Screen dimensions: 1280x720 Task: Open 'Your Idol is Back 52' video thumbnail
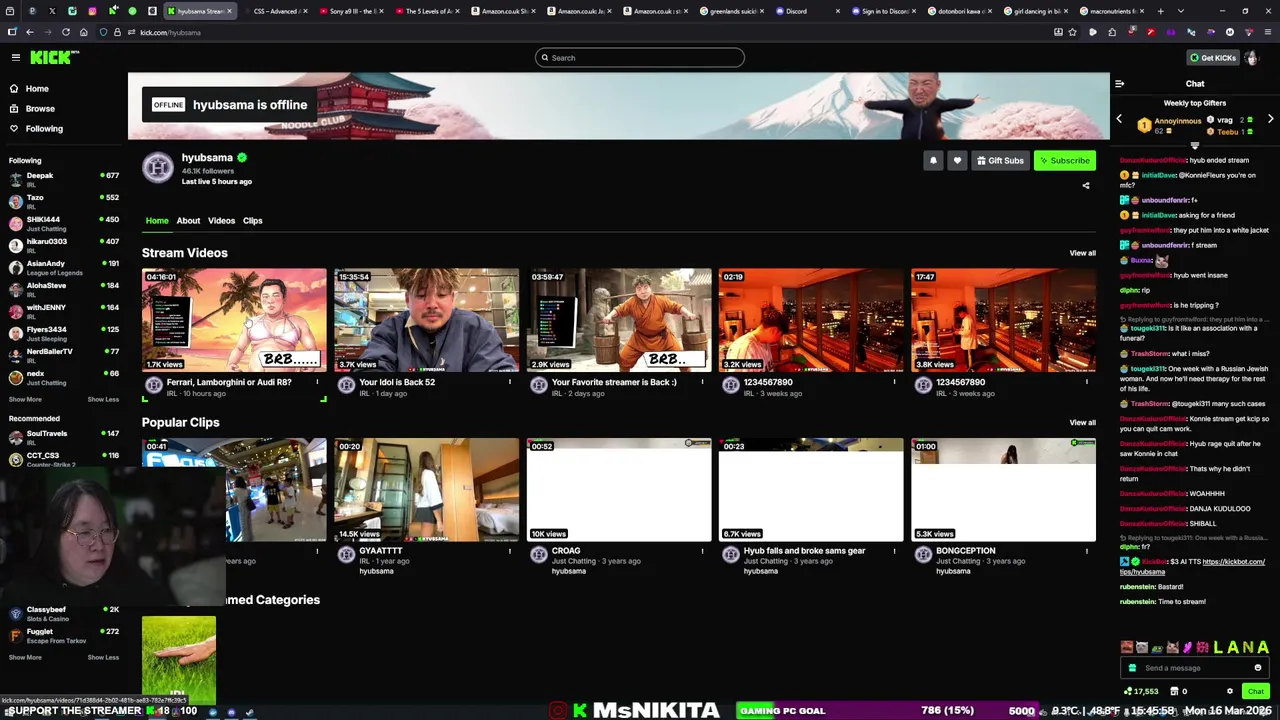426,320
